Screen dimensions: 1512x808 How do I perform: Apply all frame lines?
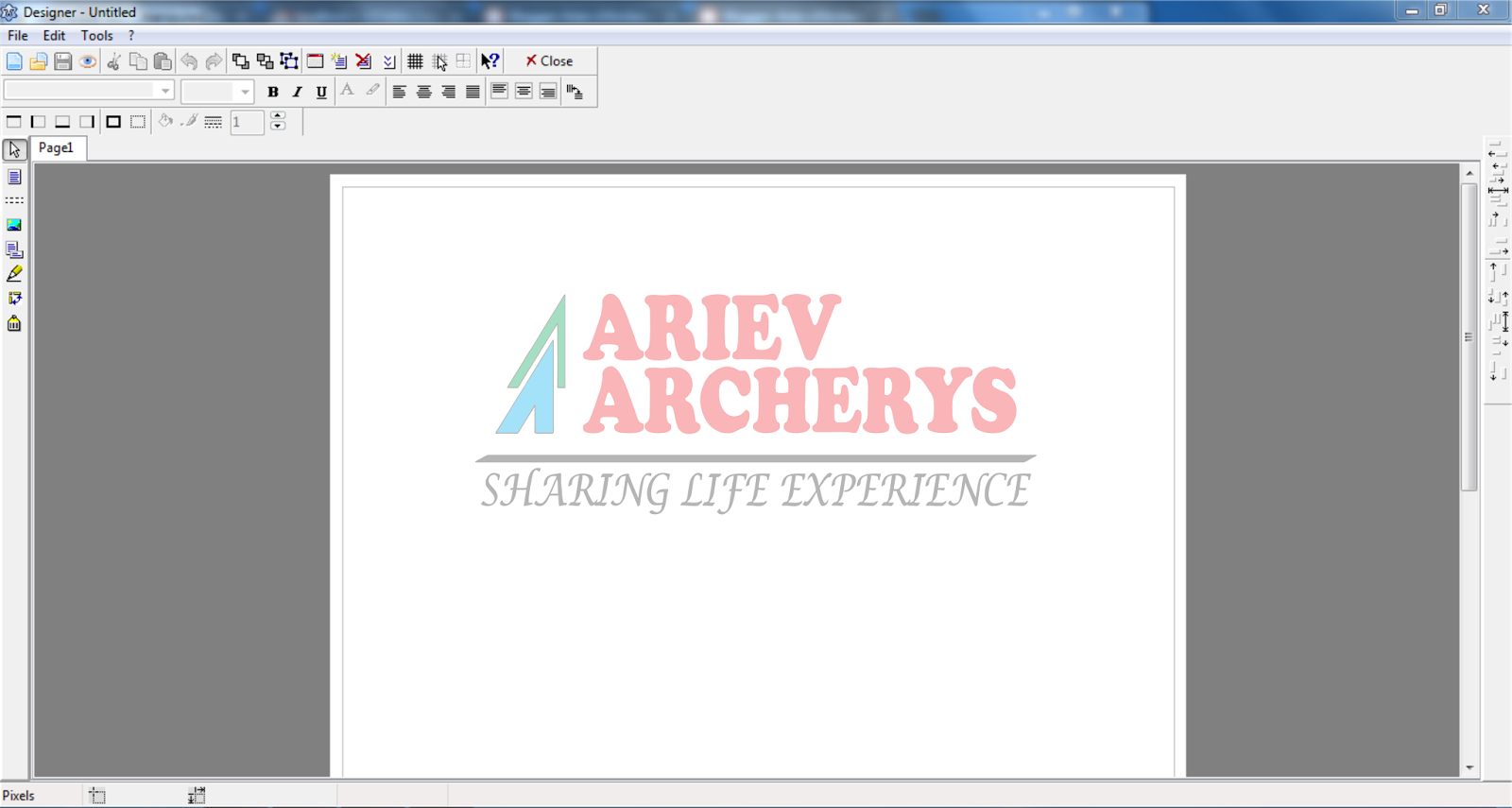point(113,122)
